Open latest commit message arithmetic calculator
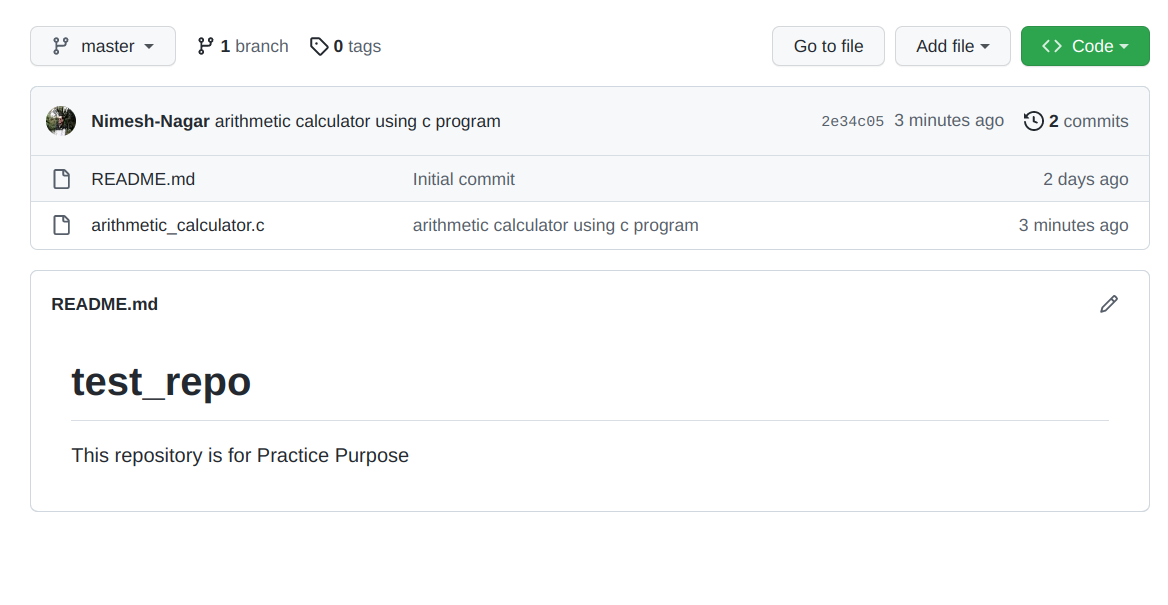The height and width of the screenshot is (605, 1168). point(357,121)
